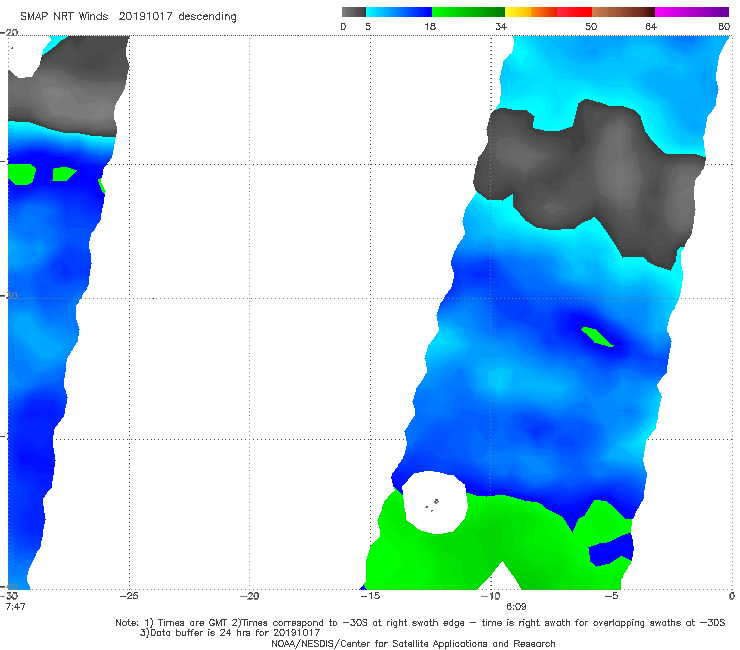Click the swath time label "6:09"

(516, 607)
